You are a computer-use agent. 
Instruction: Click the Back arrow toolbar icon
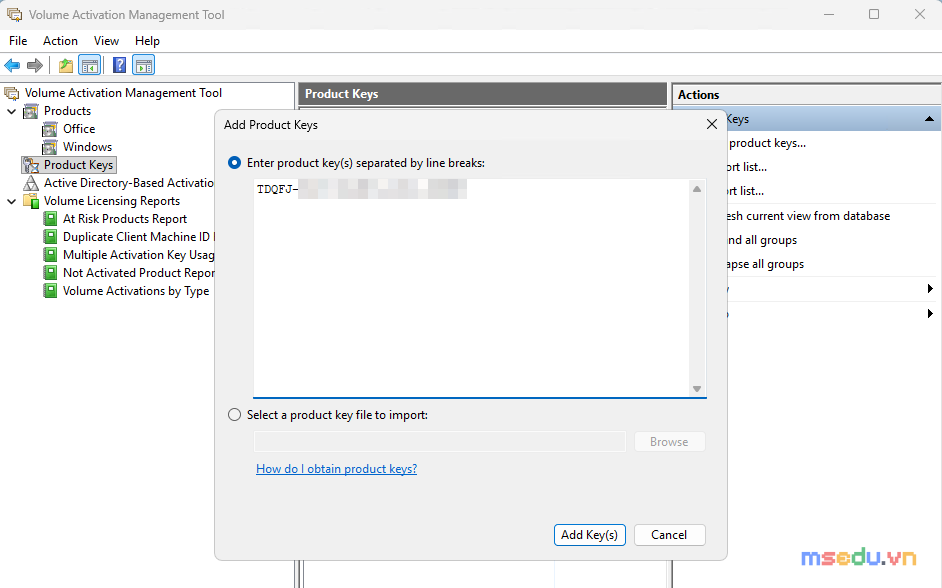pyautogui.click(x=12, y=65)
